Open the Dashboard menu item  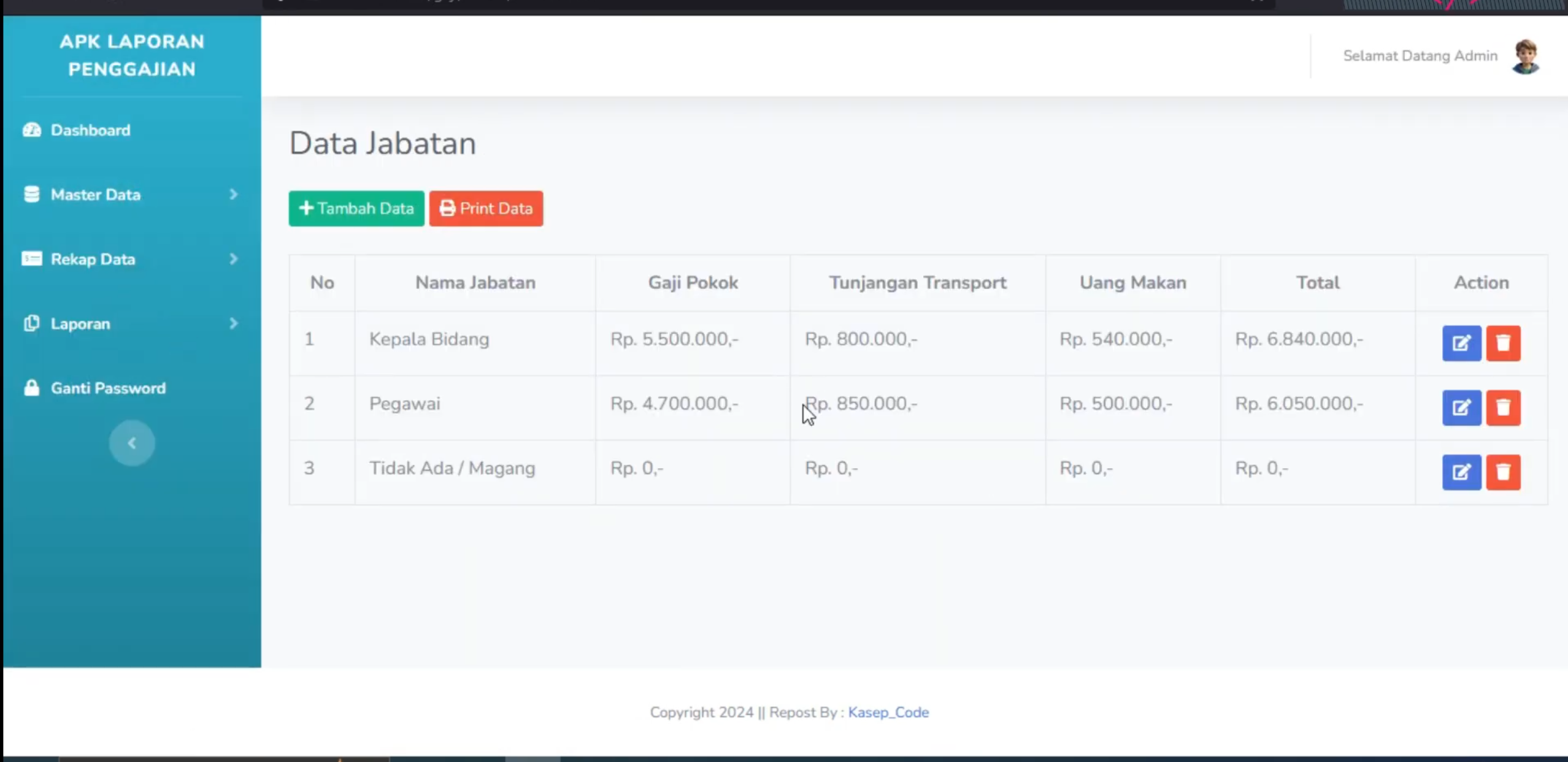pos(90,130)
